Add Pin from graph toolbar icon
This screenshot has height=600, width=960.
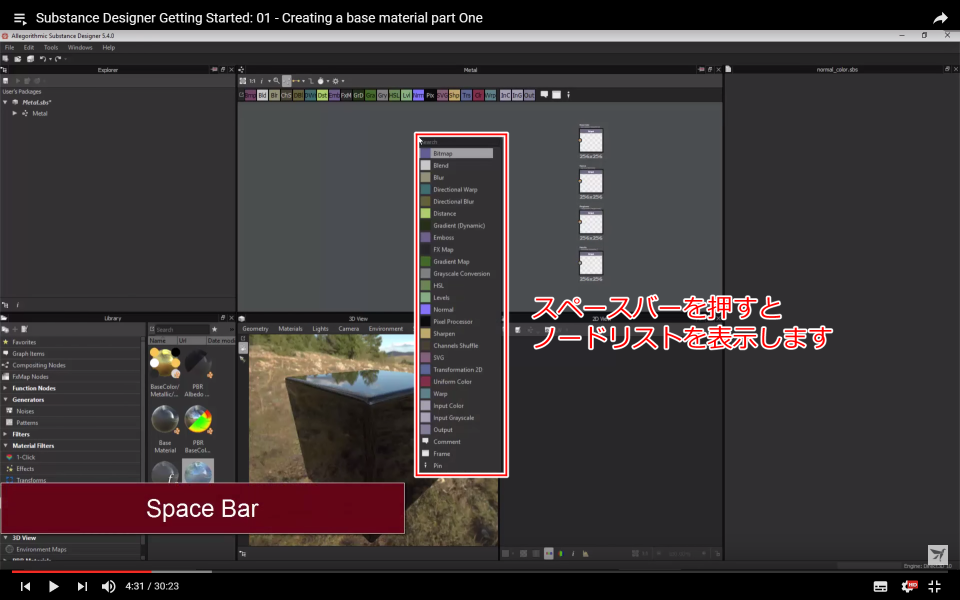coord(568,95)
